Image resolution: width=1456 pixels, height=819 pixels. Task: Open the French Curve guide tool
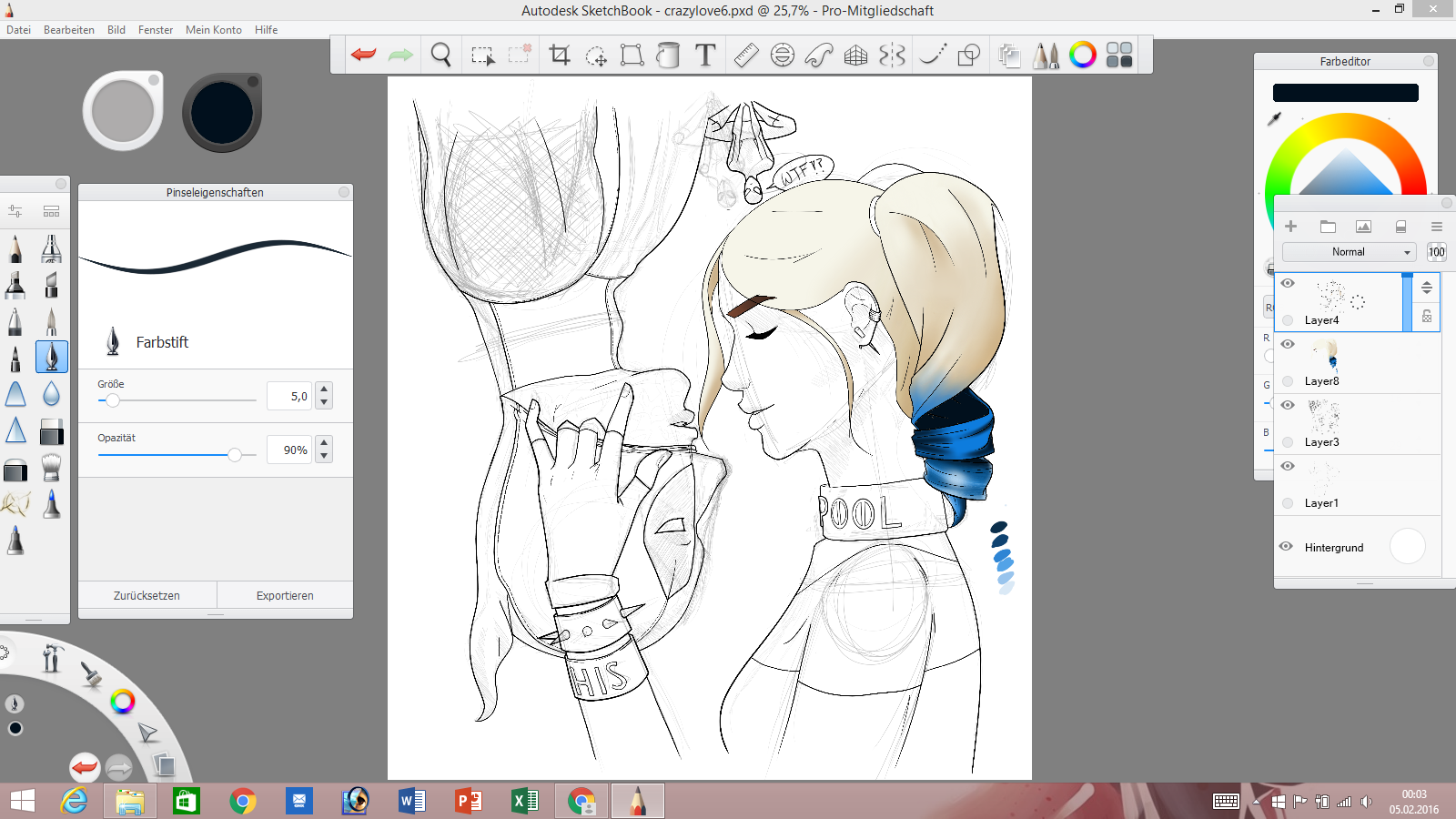click(x=819, y=55)
